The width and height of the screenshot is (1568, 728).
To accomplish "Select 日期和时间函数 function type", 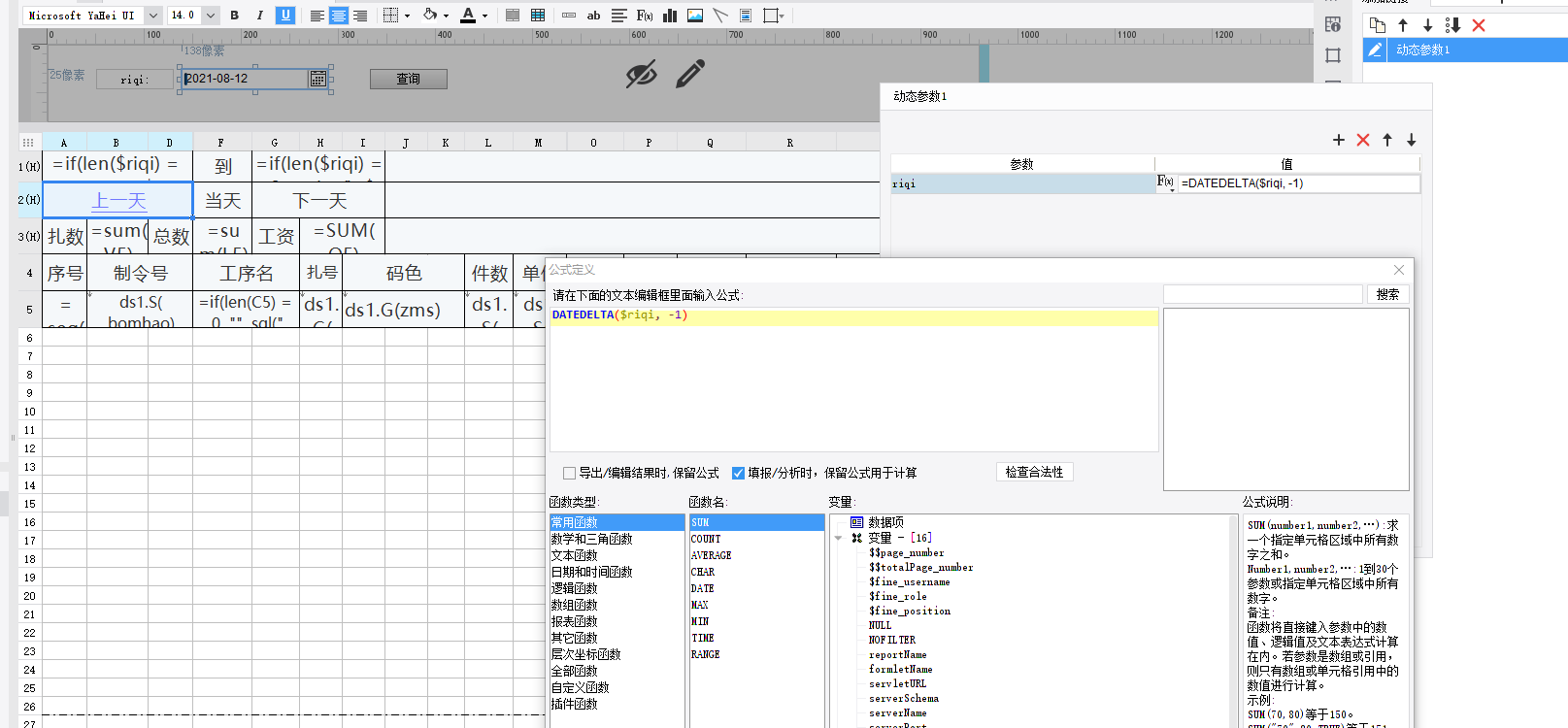I will point(591,572).
